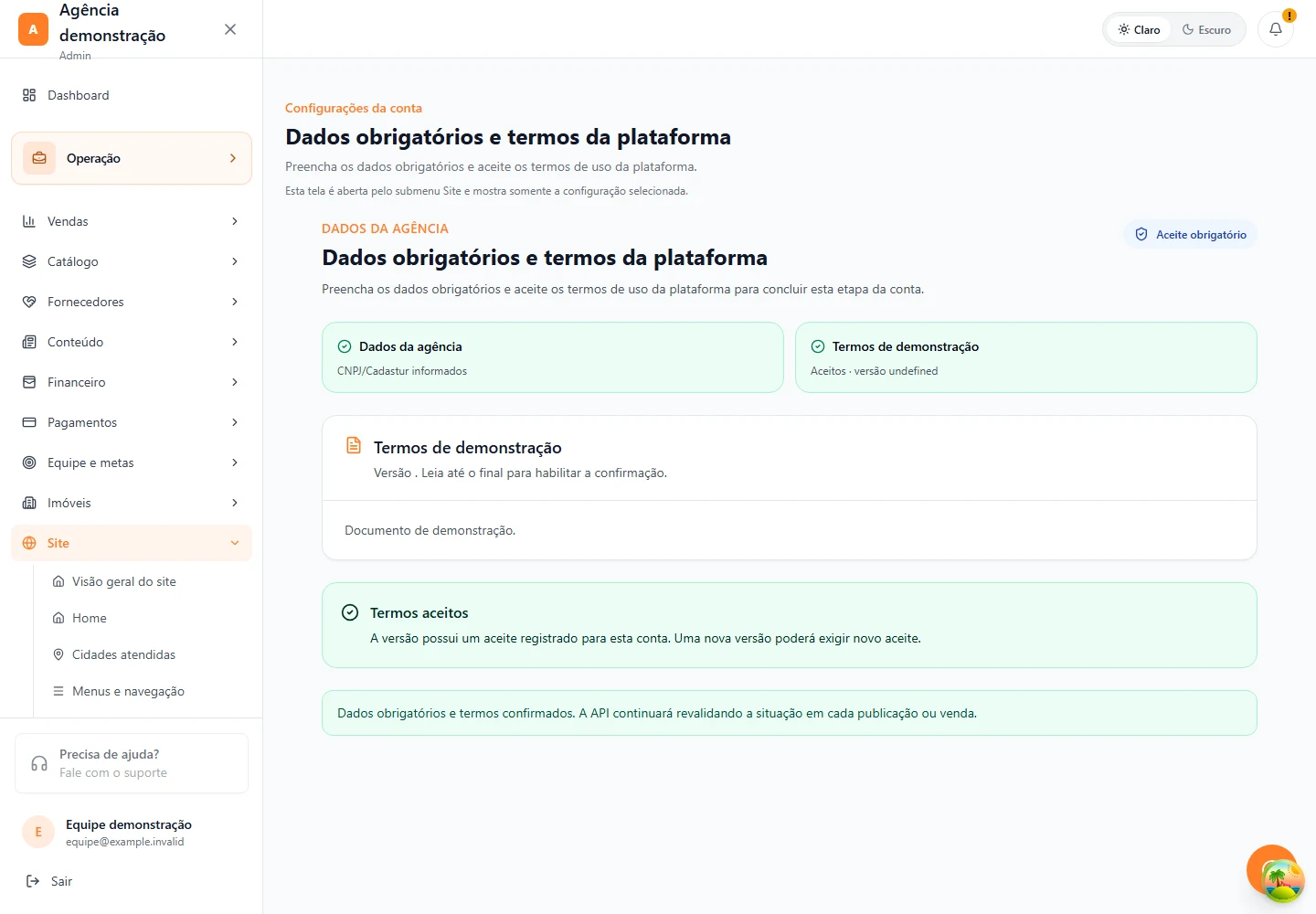Expand the Financeiro submenu chevron
This screenshot has height=914, width=1316.
pyautogui.click(x=235, y=382)
